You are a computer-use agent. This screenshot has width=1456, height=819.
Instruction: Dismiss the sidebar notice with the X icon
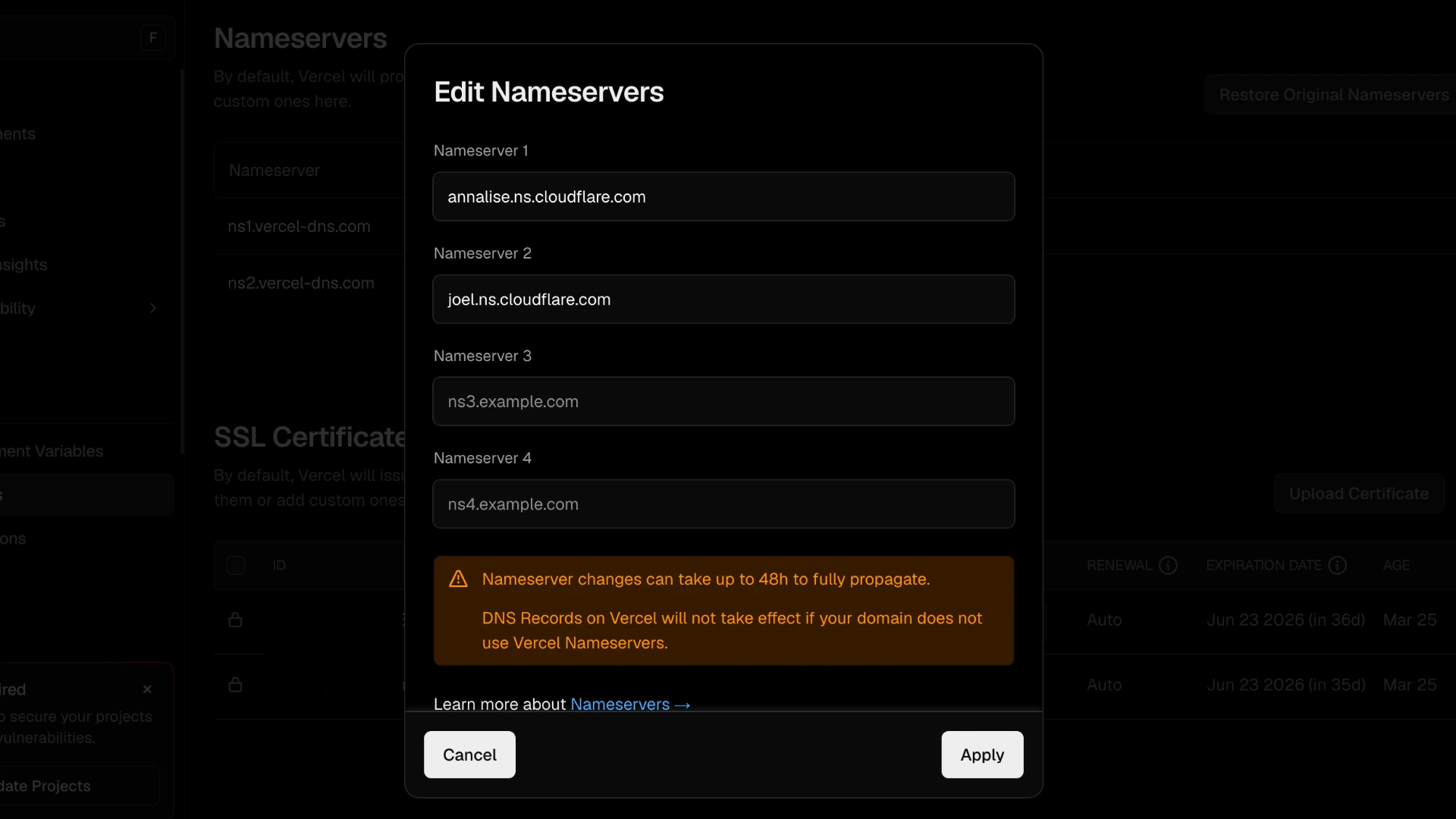[x=147, y=689]
